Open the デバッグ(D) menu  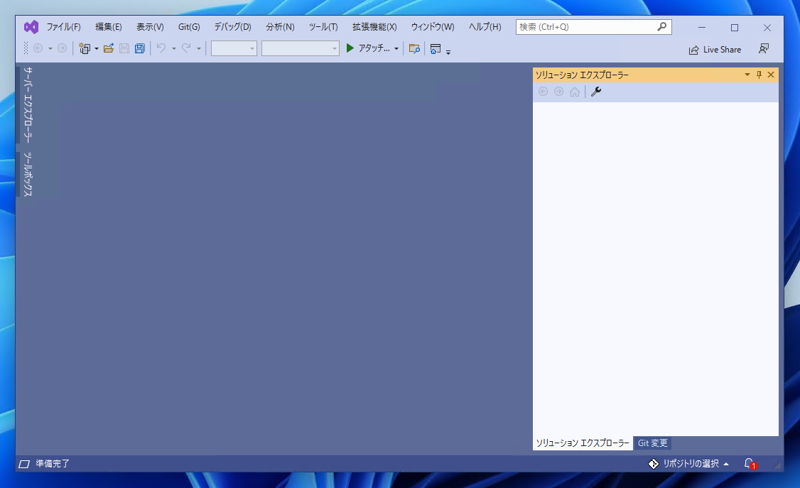(x=232, y=27)
